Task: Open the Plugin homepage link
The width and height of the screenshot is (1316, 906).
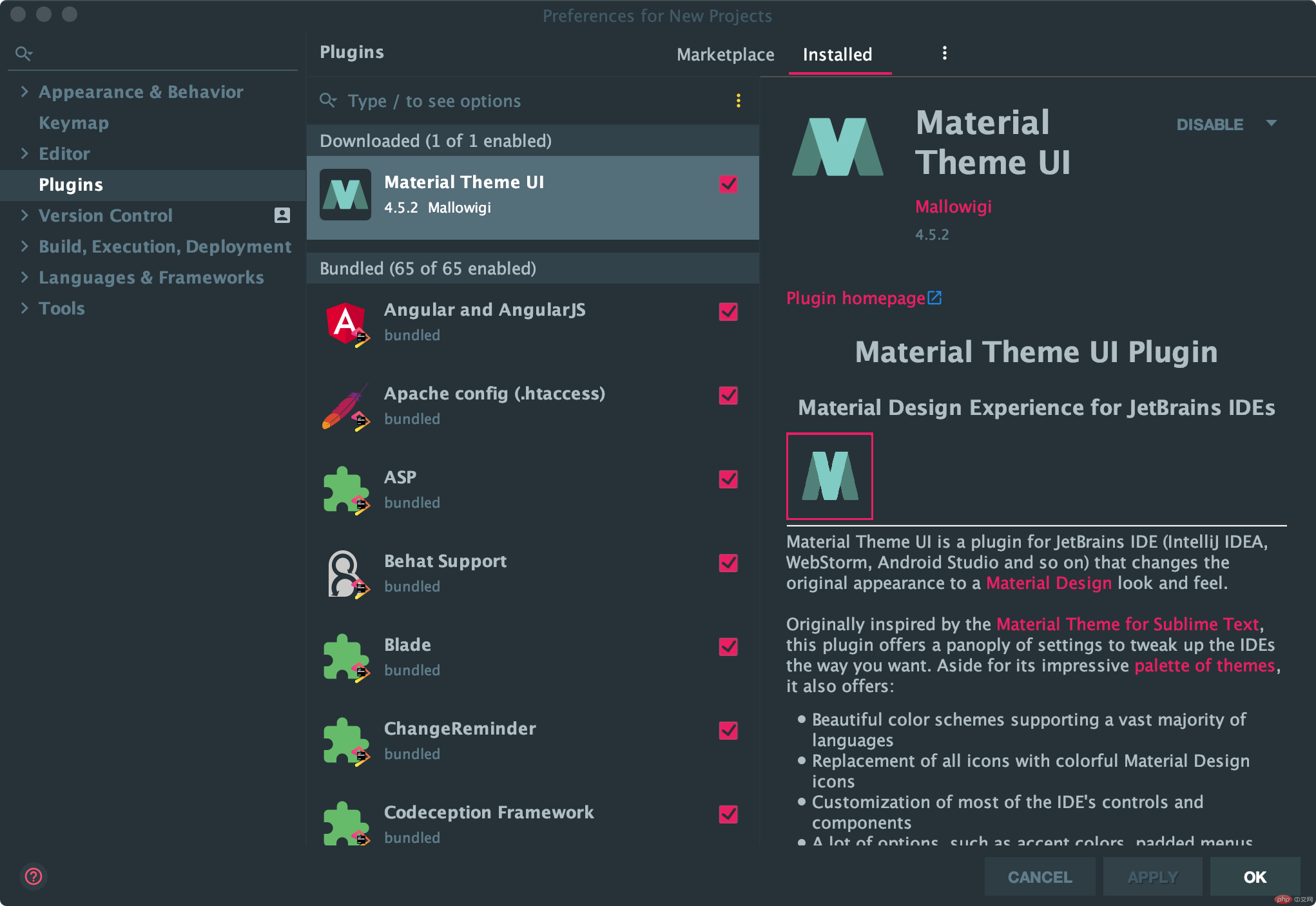Action: tap(856, 298)
